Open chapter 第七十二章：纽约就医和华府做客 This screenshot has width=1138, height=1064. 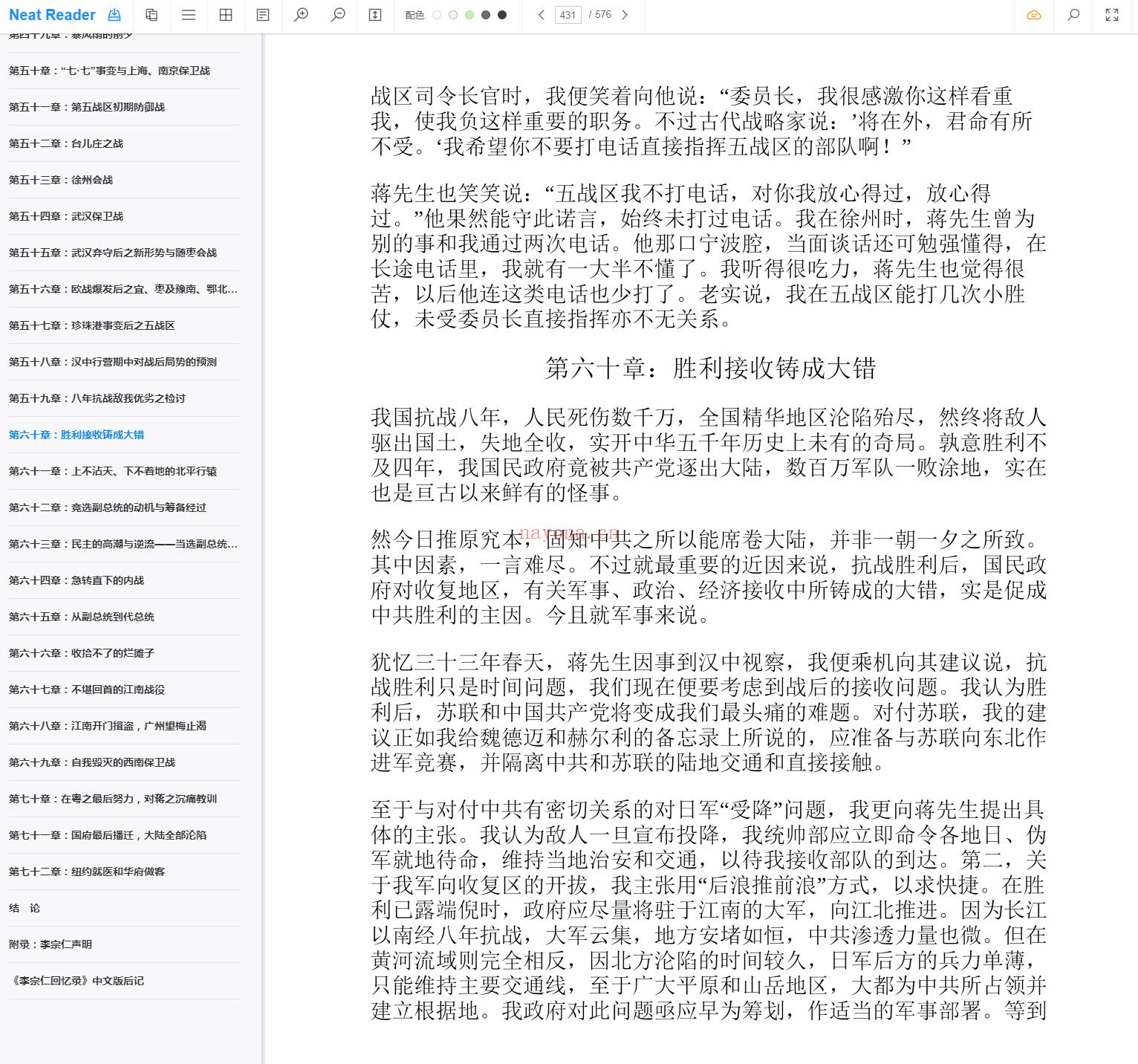tap(125, 872)
